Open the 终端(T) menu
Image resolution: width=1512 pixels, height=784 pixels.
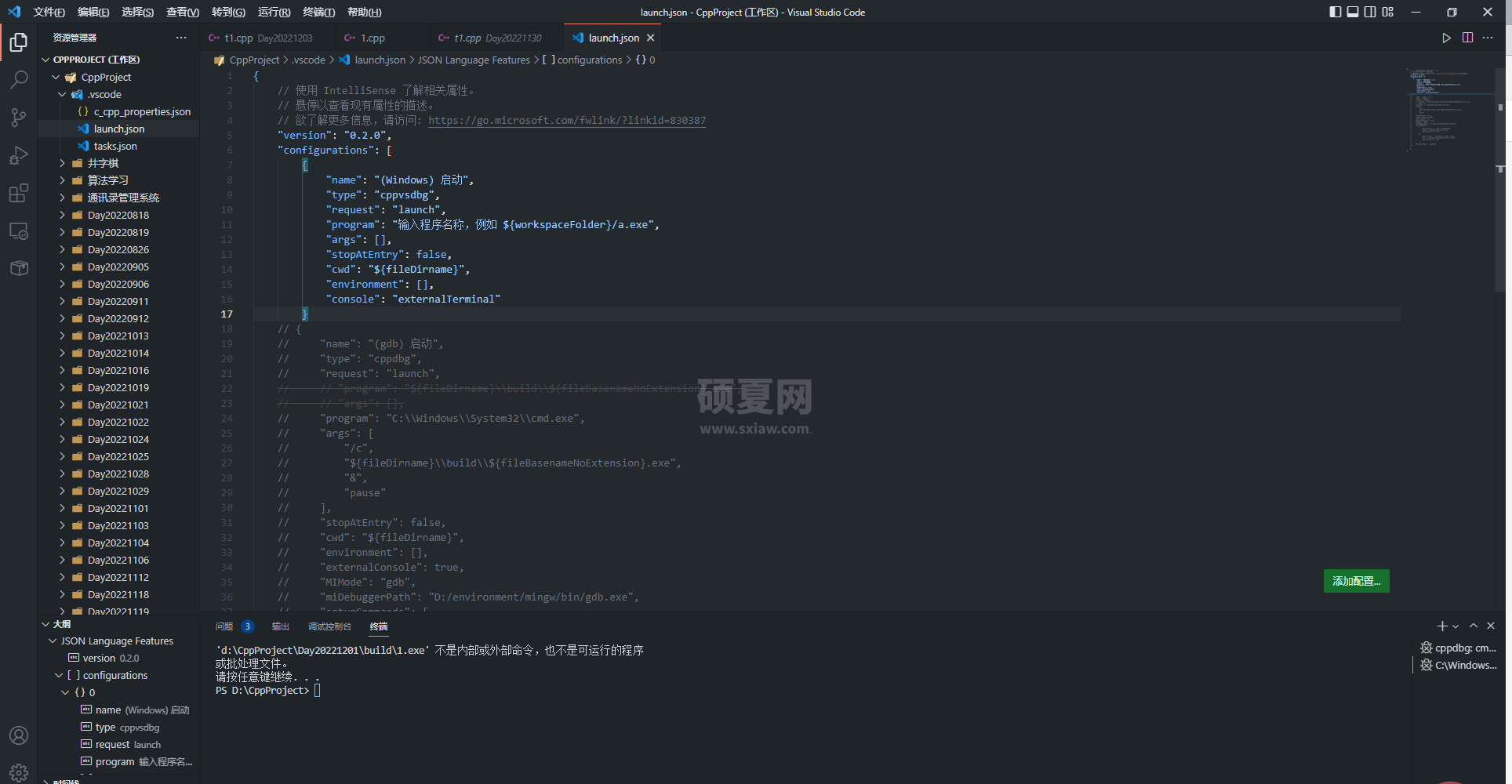(x=318, y=12)
